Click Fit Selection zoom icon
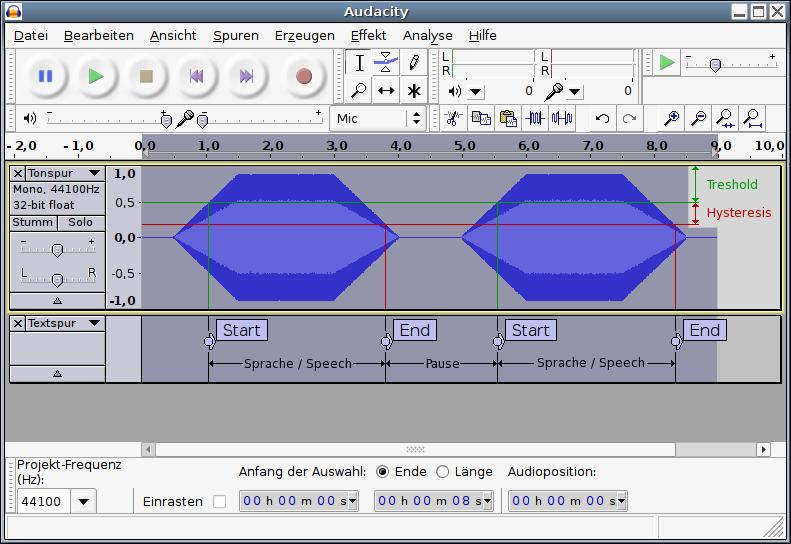This screenshot has width=791, height=544. [725, 119]
